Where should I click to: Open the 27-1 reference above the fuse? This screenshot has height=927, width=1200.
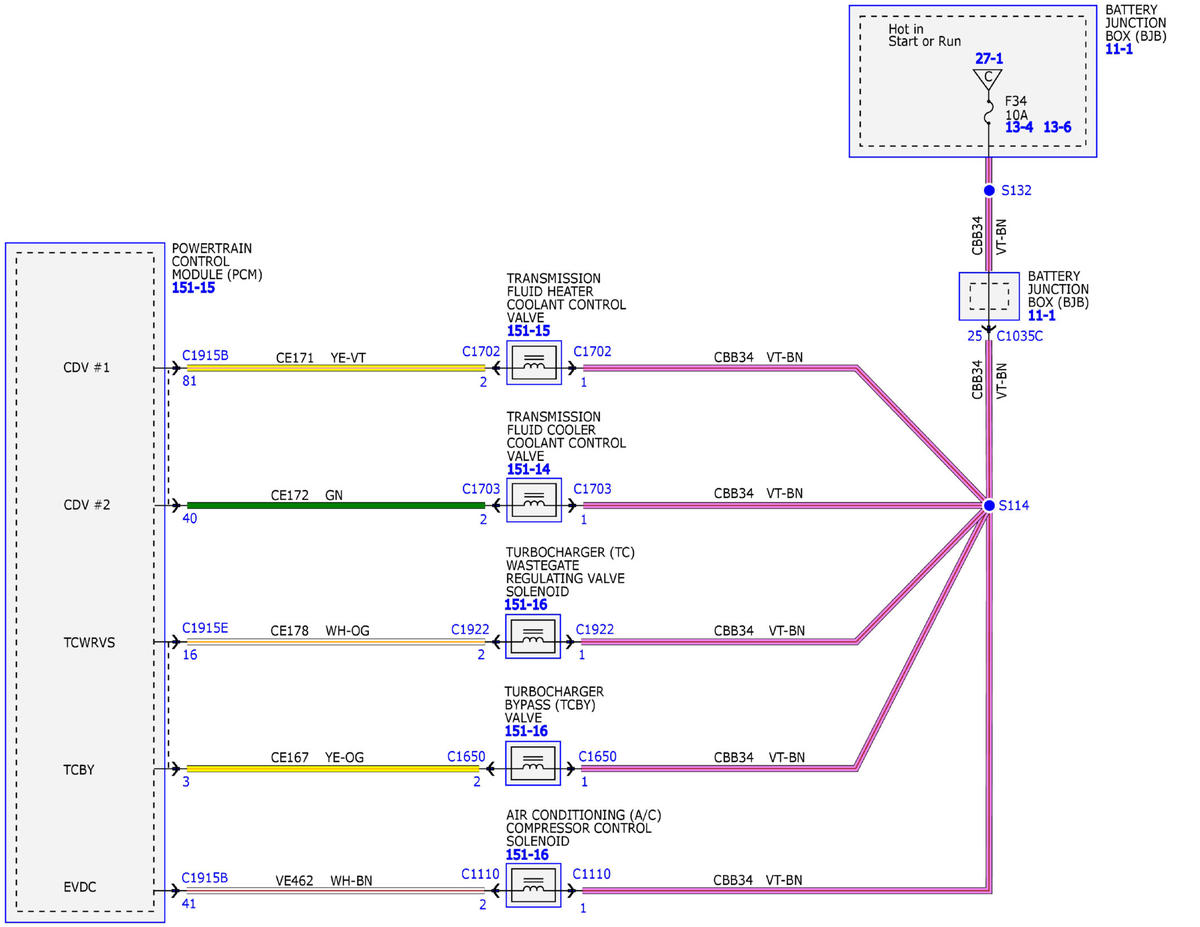pos(989,60)
